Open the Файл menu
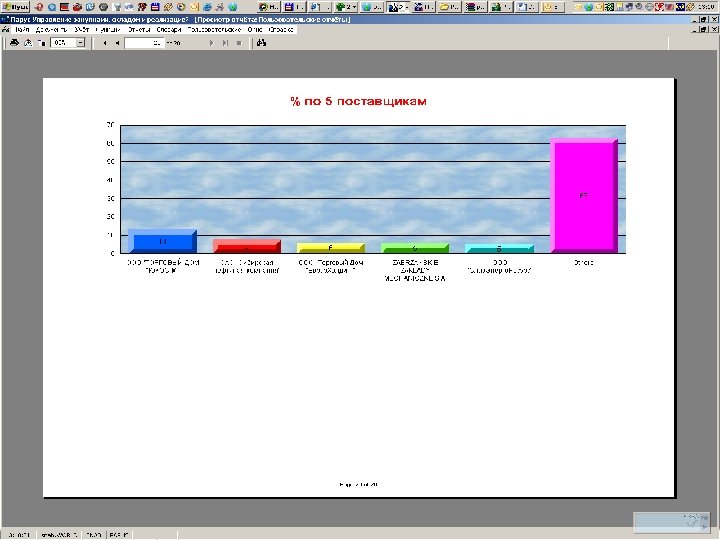The image size is (720, 540). click(x=22, y=29)
